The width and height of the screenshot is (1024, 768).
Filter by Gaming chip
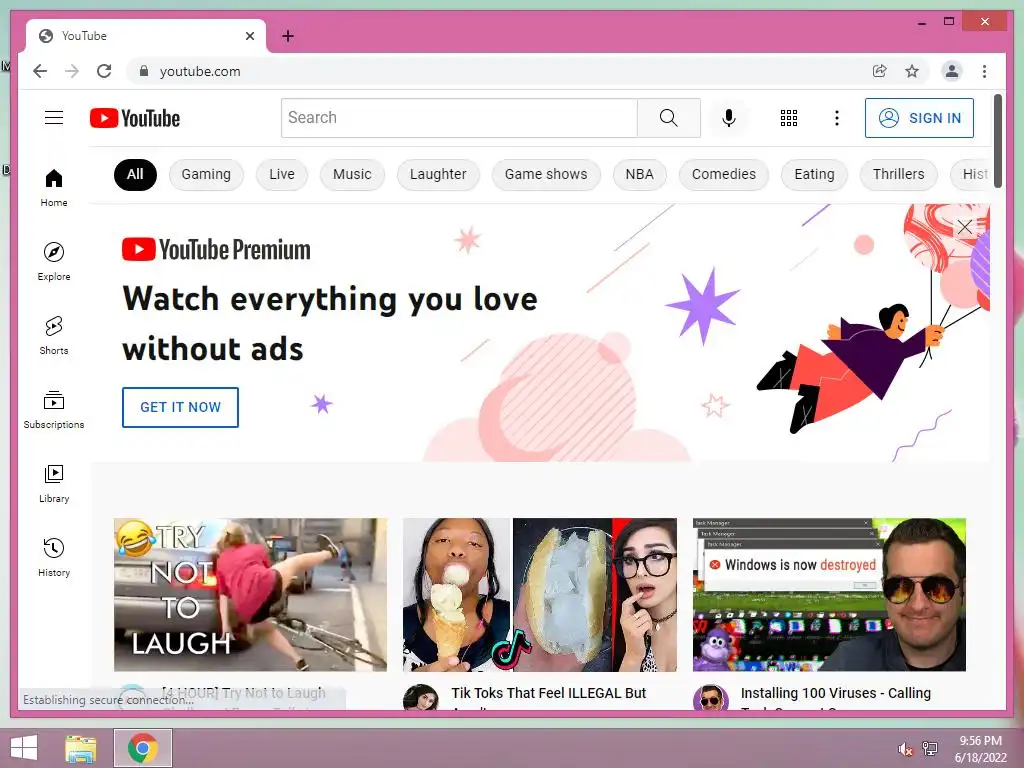pos(206,174)
